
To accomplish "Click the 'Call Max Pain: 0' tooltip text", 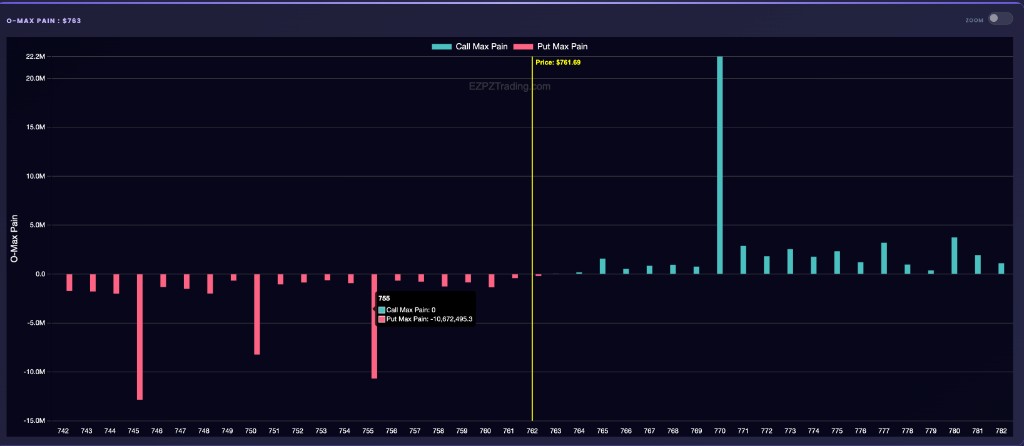I will (411, 310).
